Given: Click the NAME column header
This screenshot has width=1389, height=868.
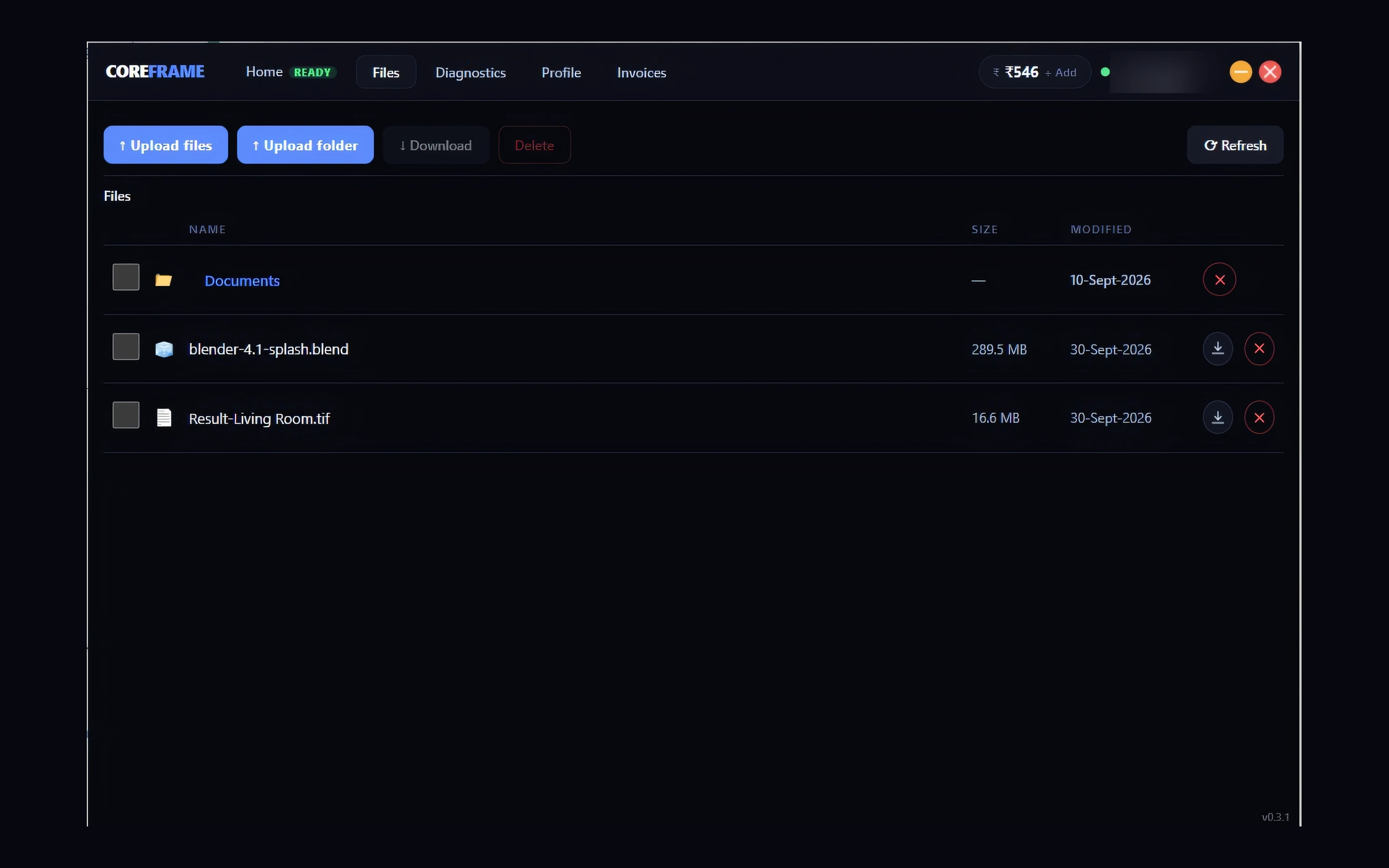Looking at the screenshot, I should coord(207,229).
